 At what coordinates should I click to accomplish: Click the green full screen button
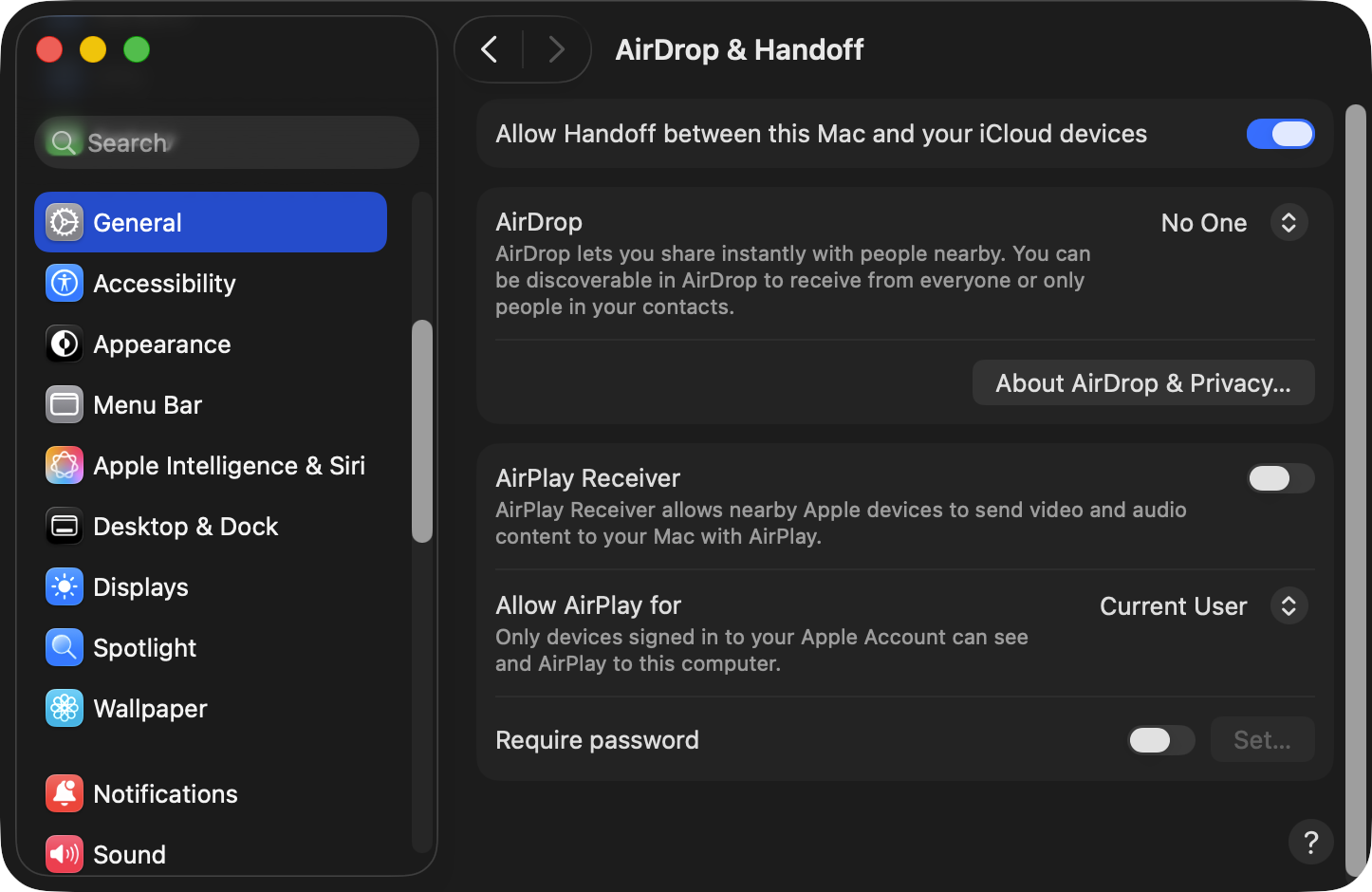pos(137,49)
